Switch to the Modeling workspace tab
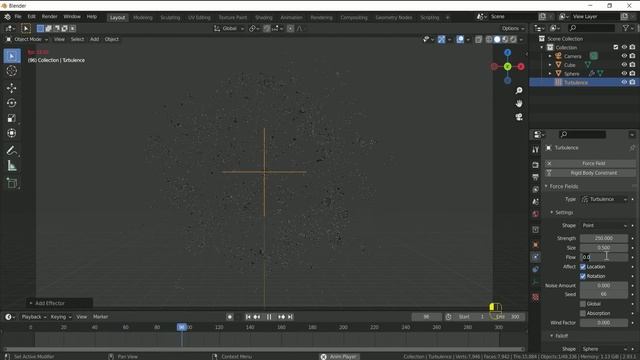 coord(143,18)
